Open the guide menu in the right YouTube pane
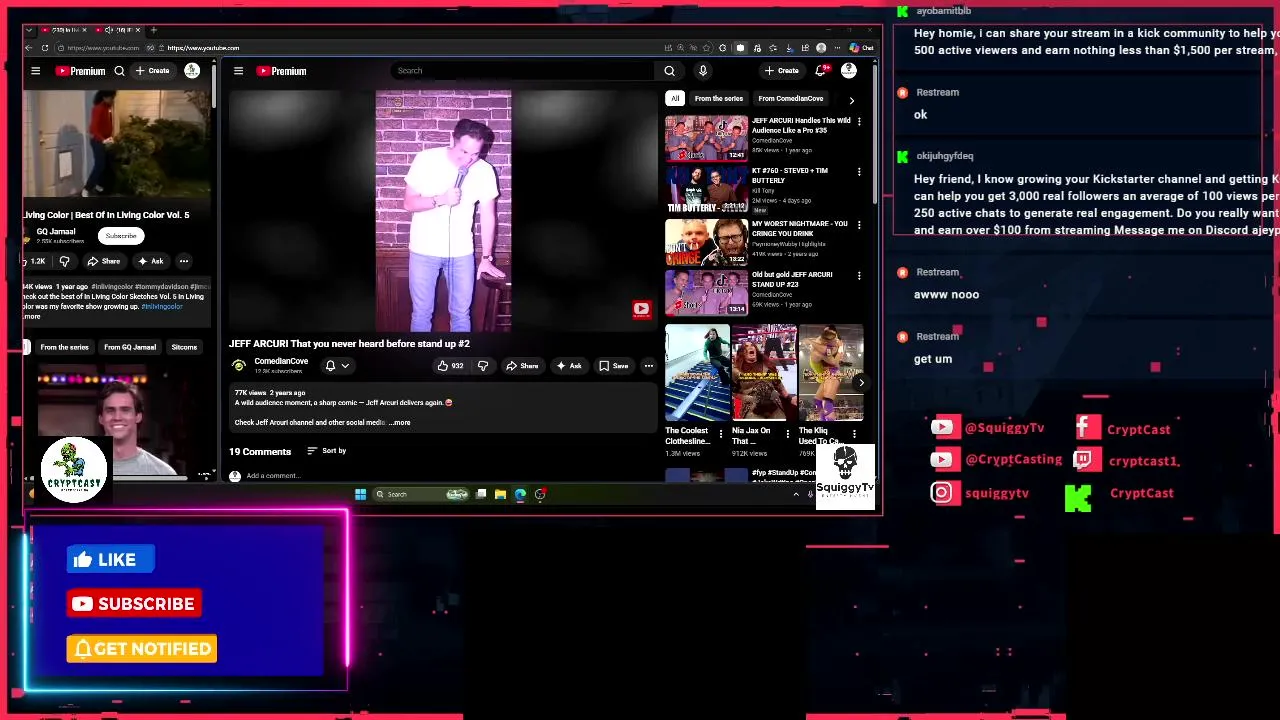The height and width of the screenshot is (720, 1280). point(238,71)
